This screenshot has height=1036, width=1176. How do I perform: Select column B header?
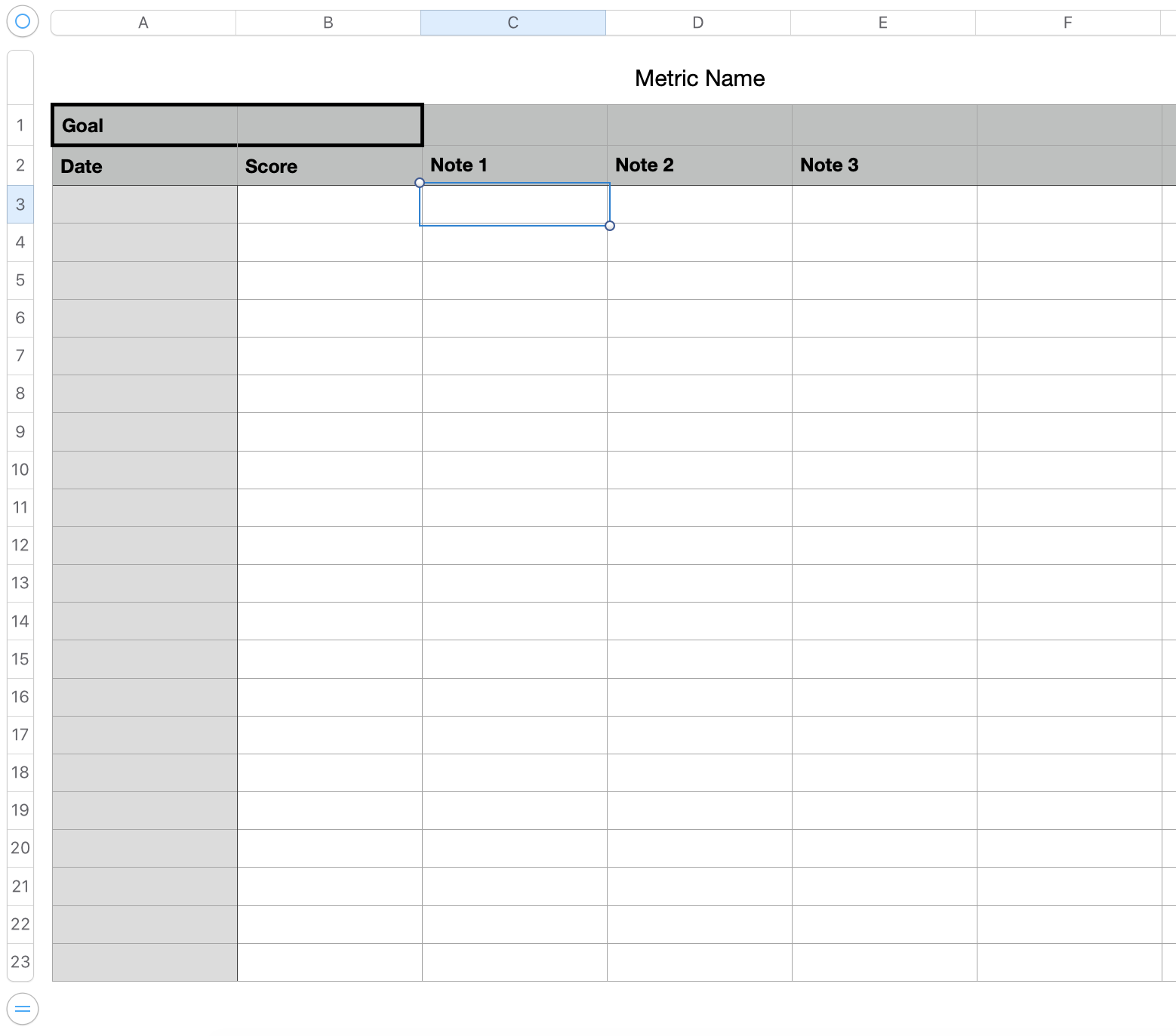(x=328, y=23)
